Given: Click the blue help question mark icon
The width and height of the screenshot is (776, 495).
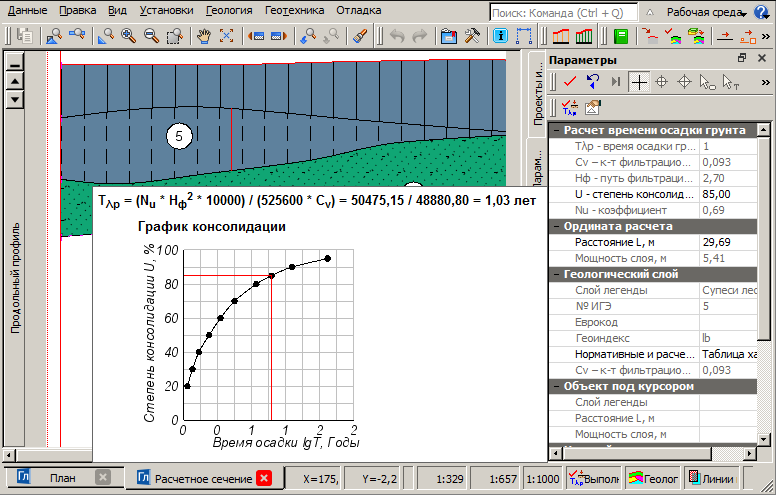Looking at the screenshot, I should point(593,81).
